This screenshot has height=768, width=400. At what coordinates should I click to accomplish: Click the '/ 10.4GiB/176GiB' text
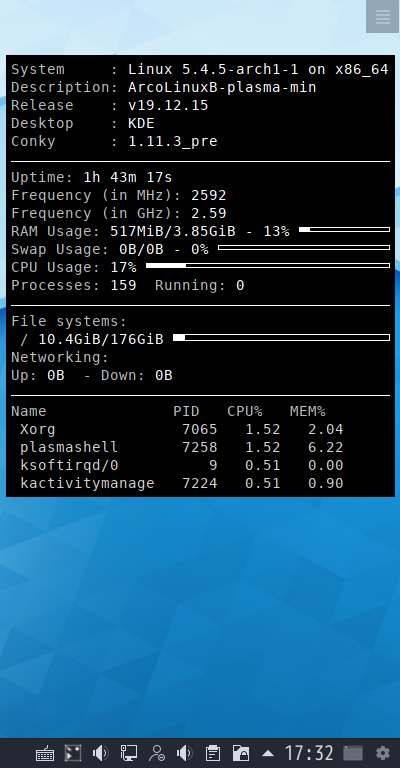click(x=92, y=339)
